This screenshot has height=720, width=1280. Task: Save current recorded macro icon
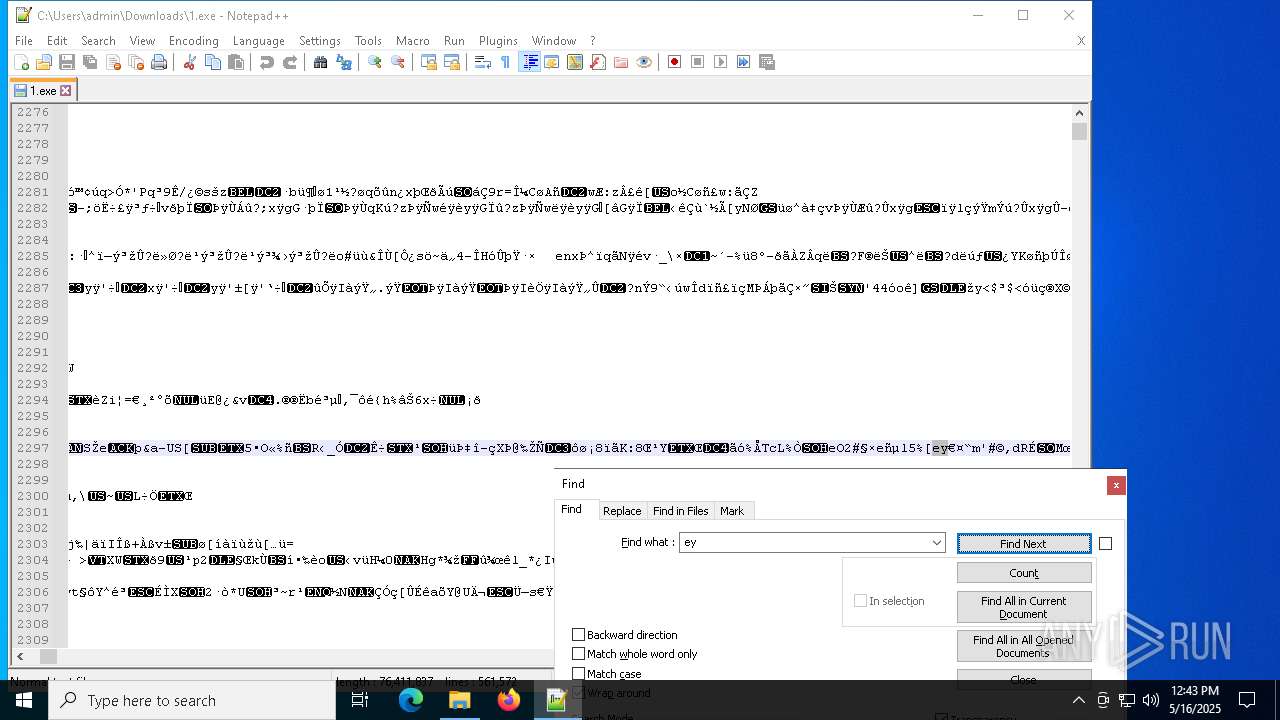pyautogui.click(x=767, y=62)
